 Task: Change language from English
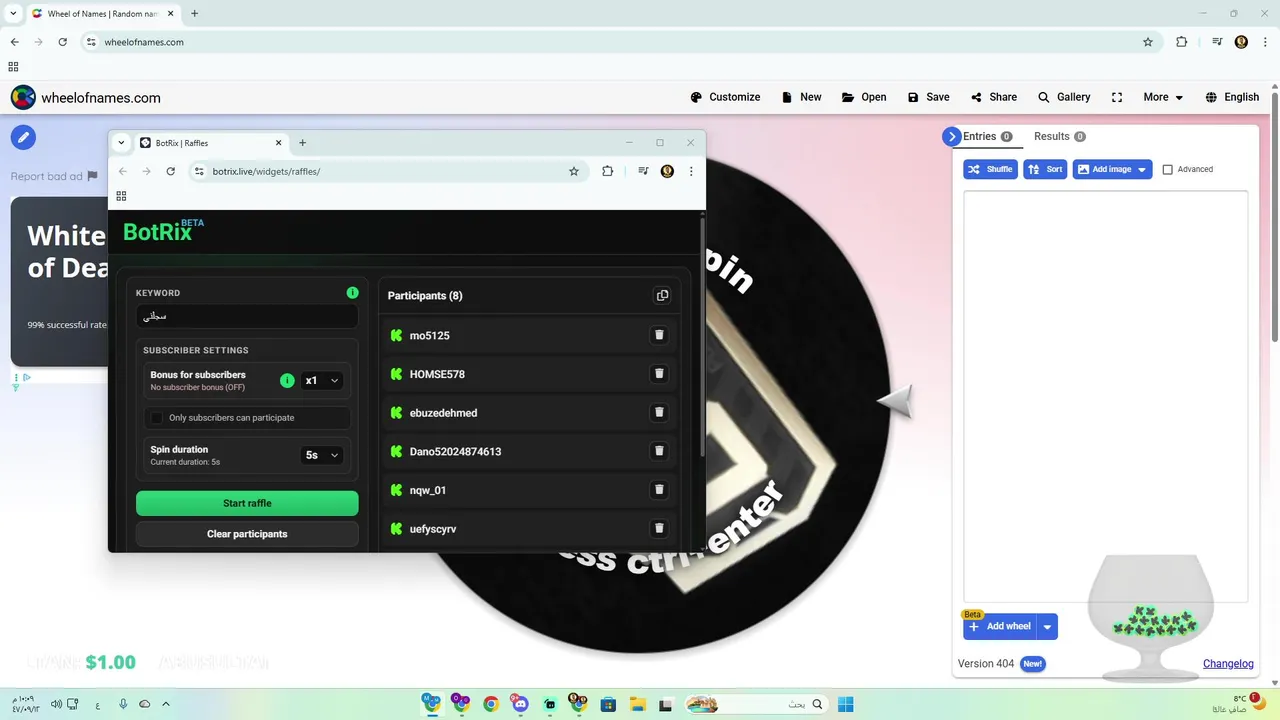pyautogui.click(x=1232, y=97)
